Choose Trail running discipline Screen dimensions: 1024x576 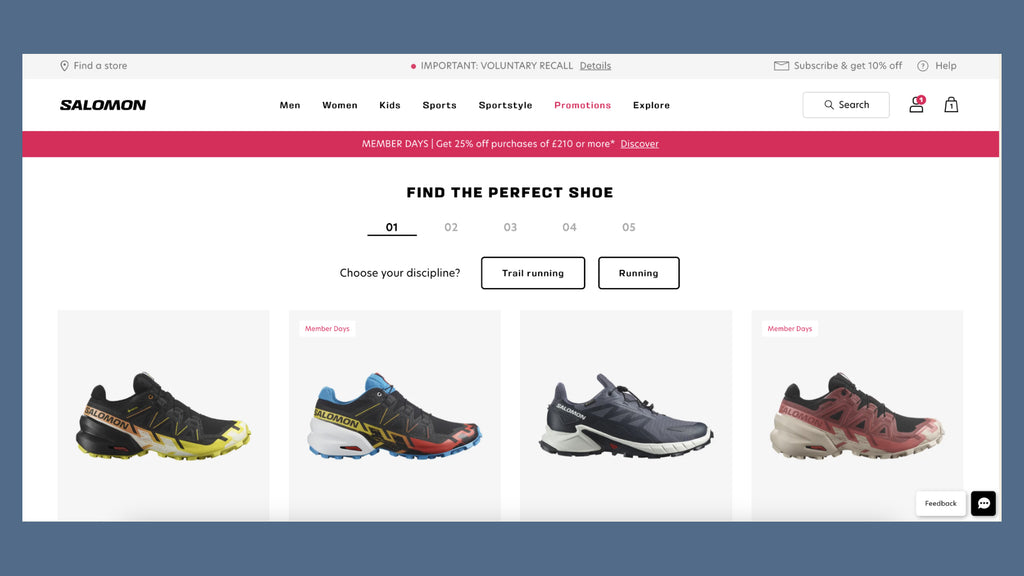(x=533, y=273)
